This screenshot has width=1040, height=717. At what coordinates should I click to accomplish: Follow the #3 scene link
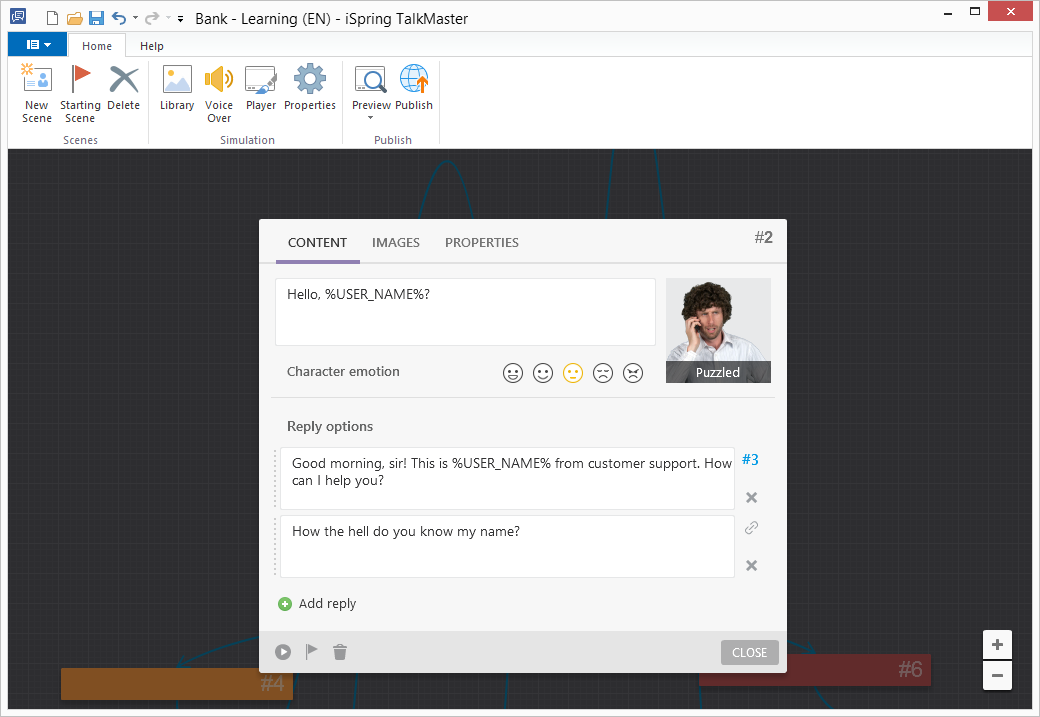[x=750, y=460]
